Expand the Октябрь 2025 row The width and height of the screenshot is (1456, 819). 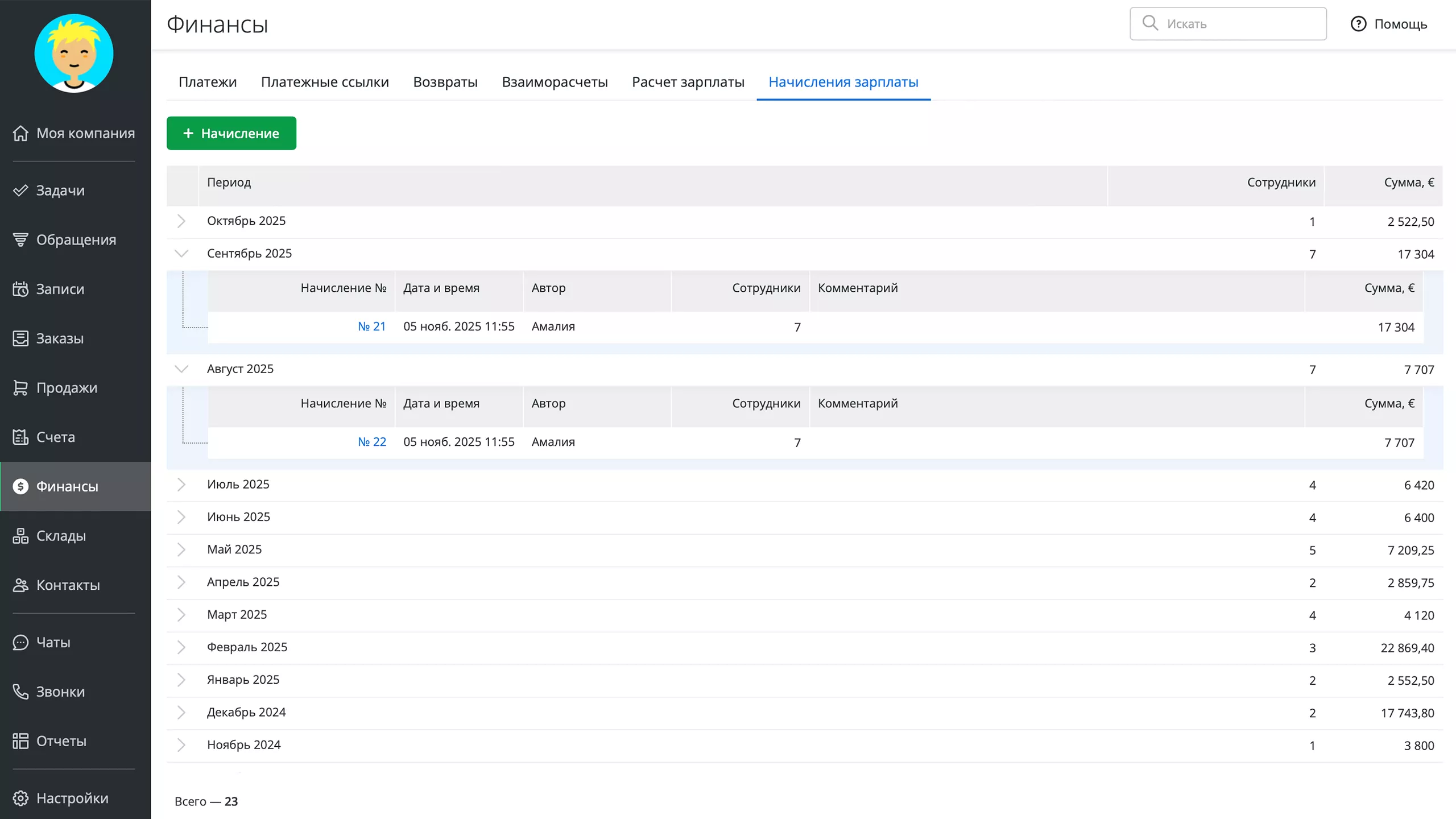(181, 221)
